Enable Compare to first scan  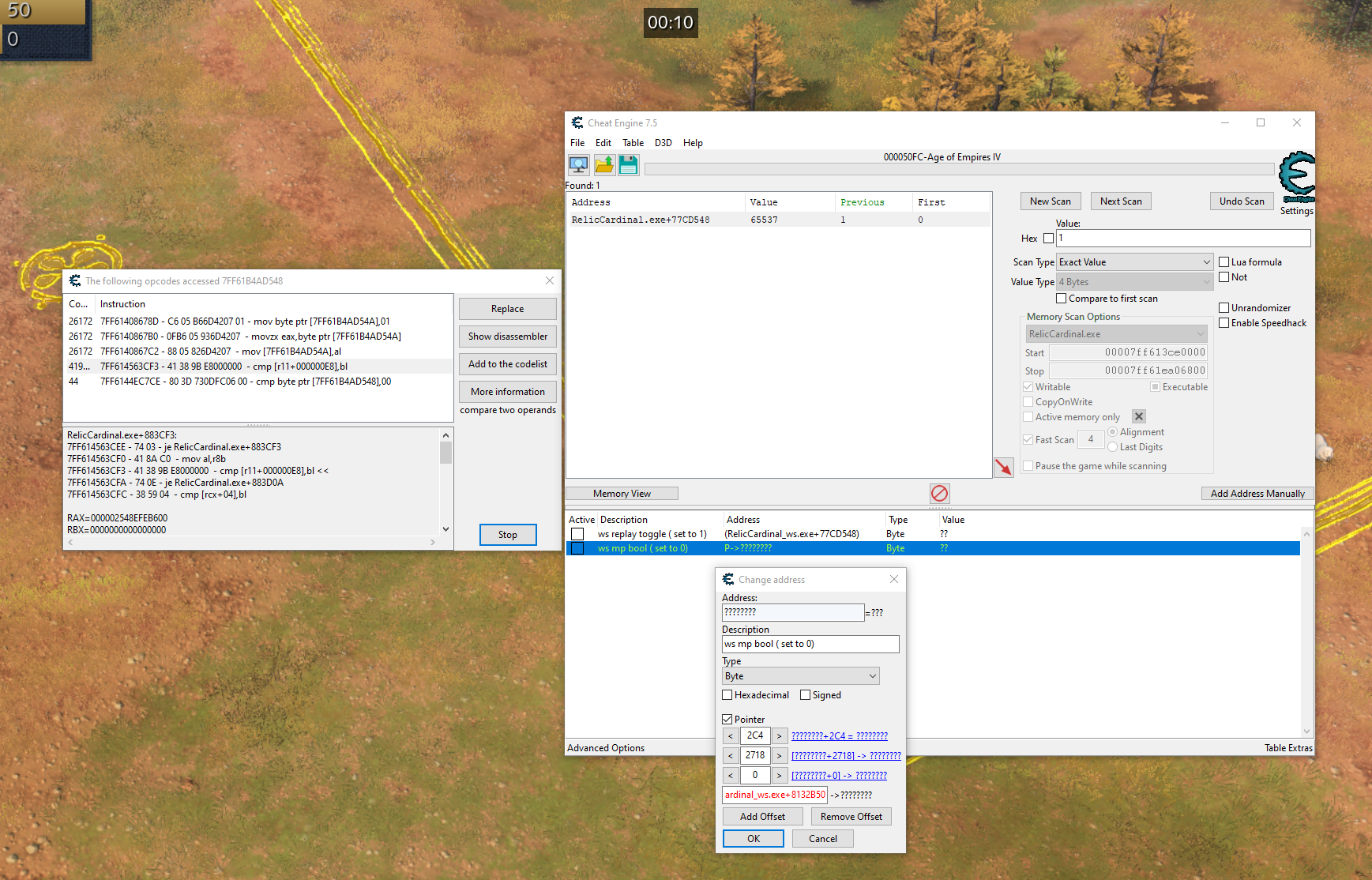1061,299
